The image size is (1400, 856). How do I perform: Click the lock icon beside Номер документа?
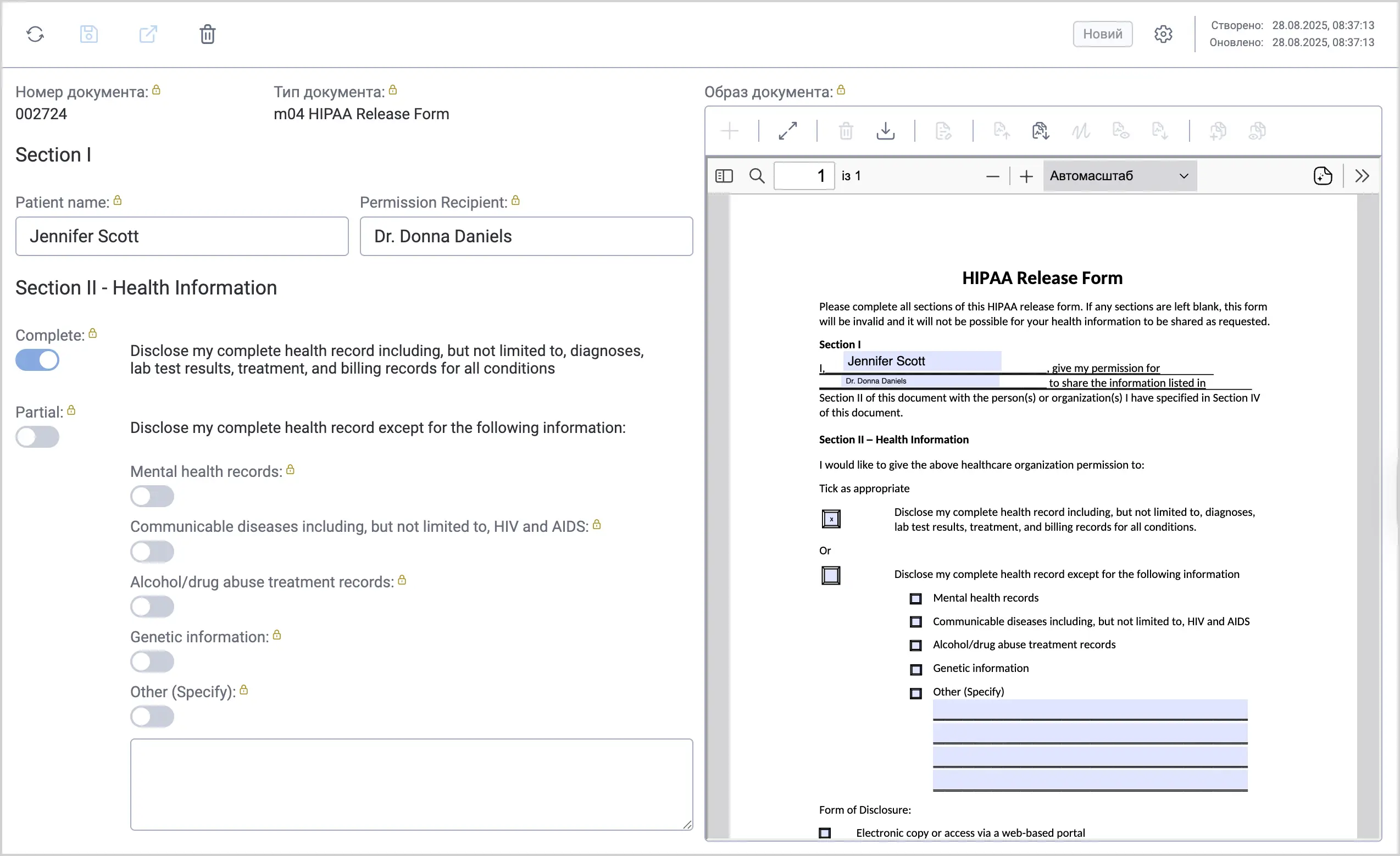click(x=156, y=90)
